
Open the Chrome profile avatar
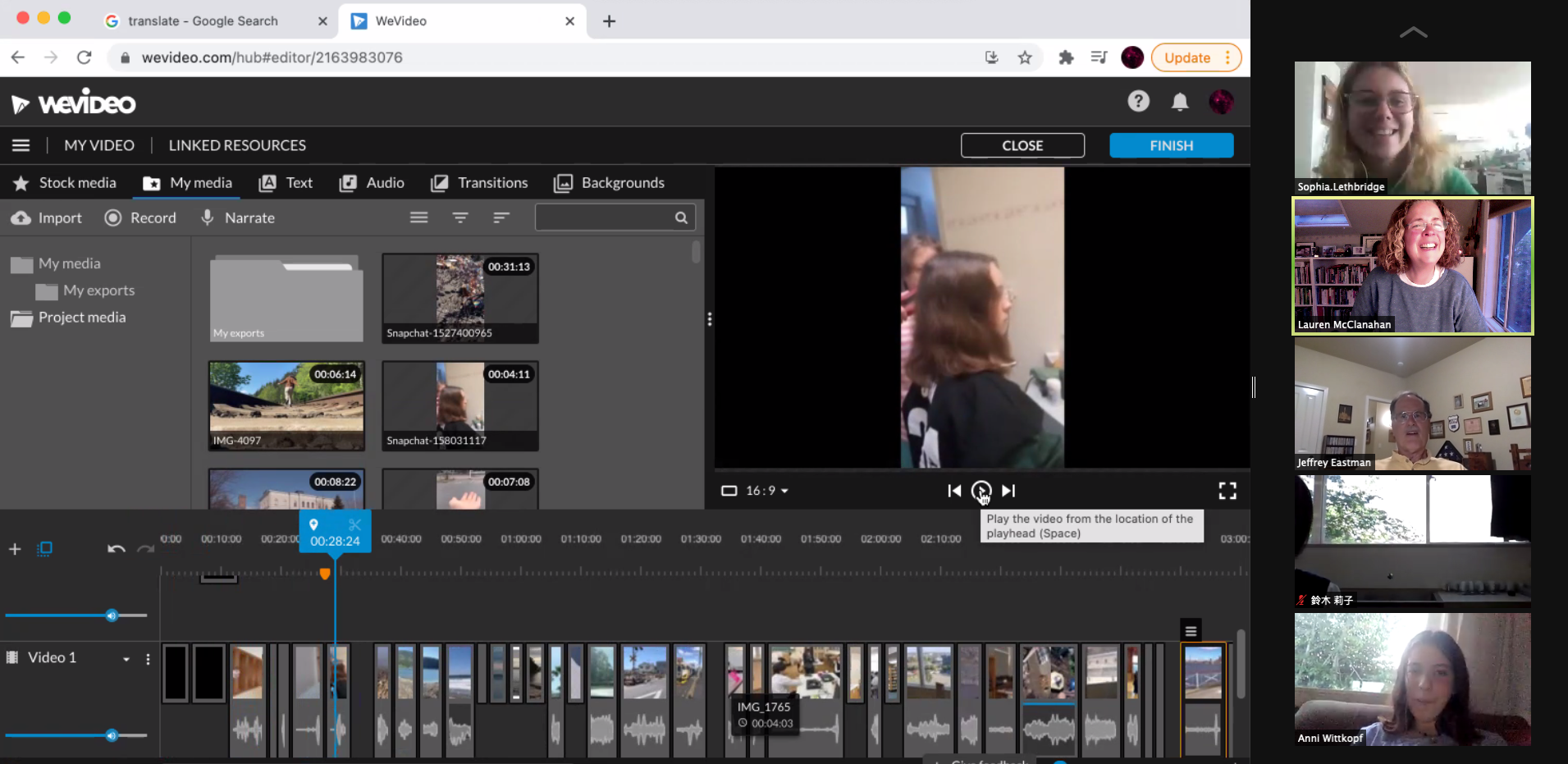tap(1132, 57)
